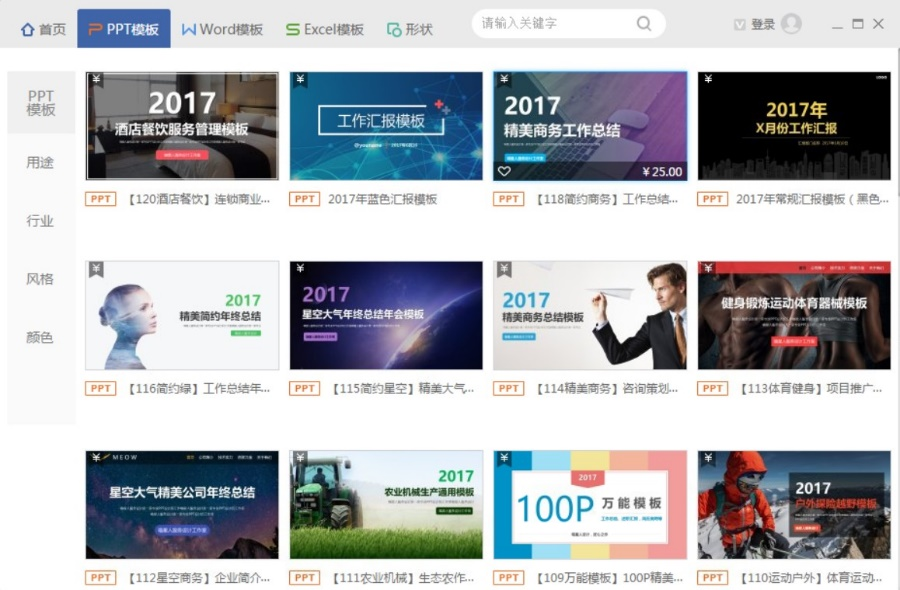The height and width of the screenshot is (590, 900).
Task: Click the VIP badge icon beside 登录
Action: 740,25
